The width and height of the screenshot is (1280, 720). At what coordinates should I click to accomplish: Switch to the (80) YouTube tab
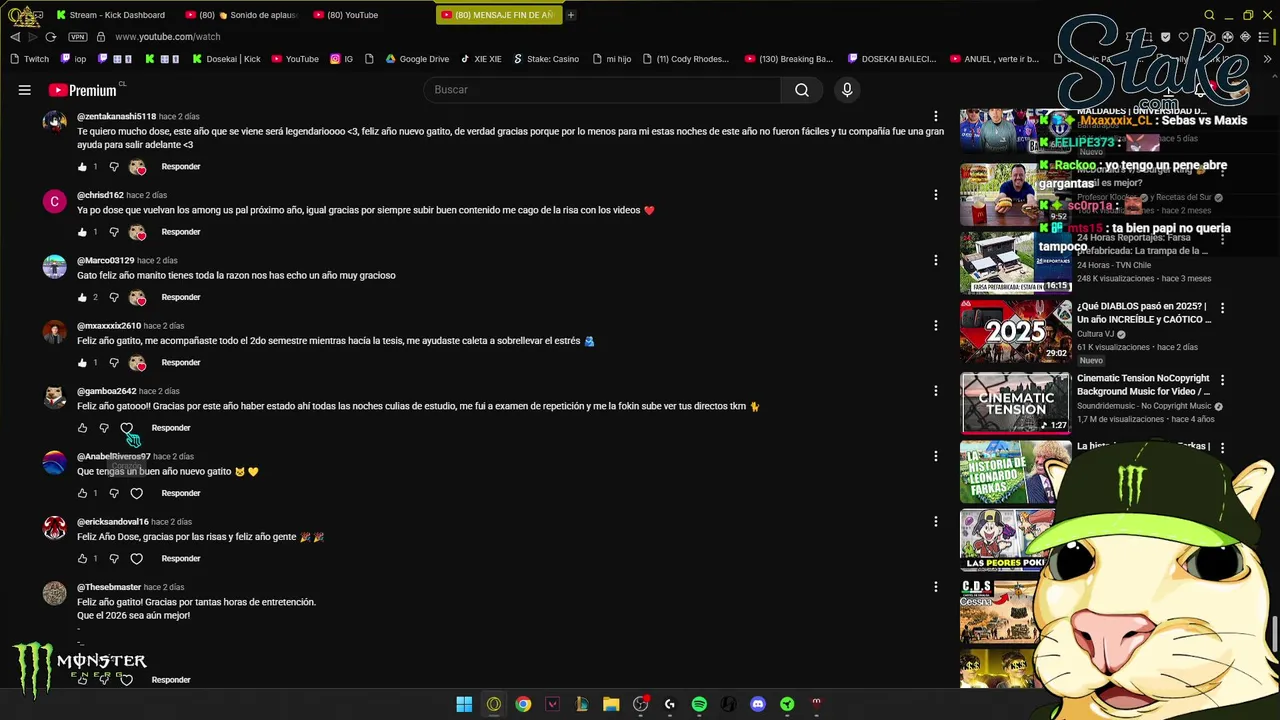[x=346, y=15]
